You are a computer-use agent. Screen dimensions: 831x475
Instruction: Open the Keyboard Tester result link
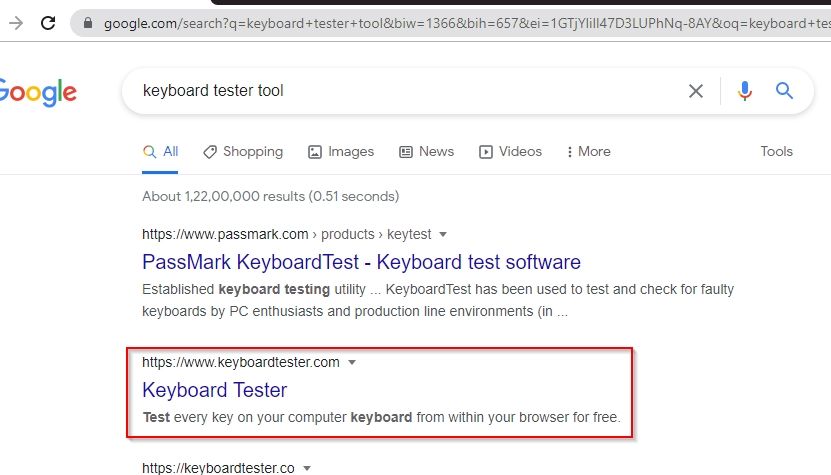[215, 390]
